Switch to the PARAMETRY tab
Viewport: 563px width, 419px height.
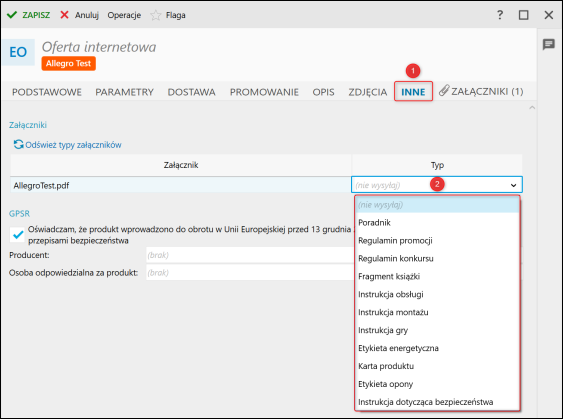coord(124,92)
